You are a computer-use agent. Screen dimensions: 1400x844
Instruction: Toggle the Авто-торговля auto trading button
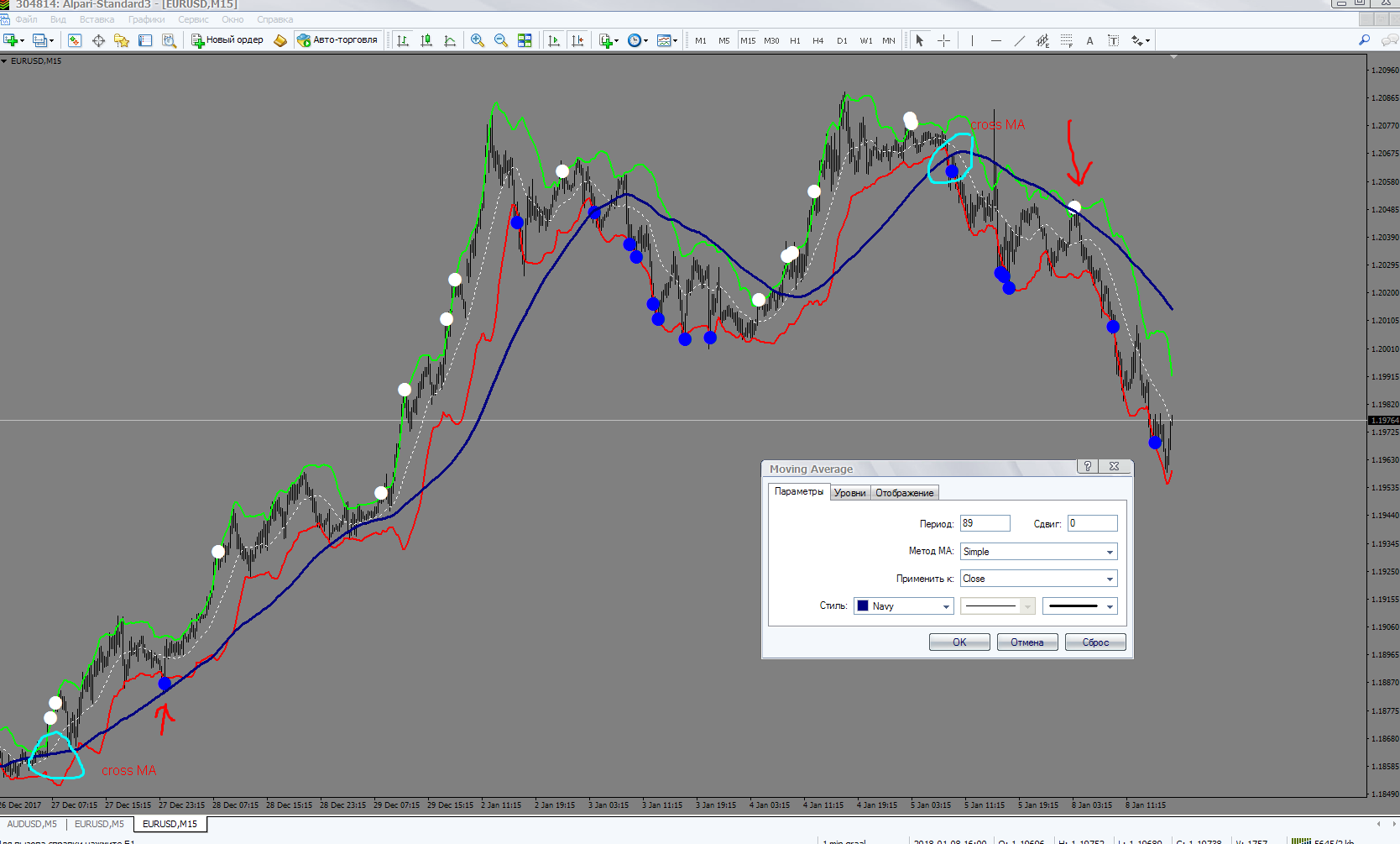[337, 40]
